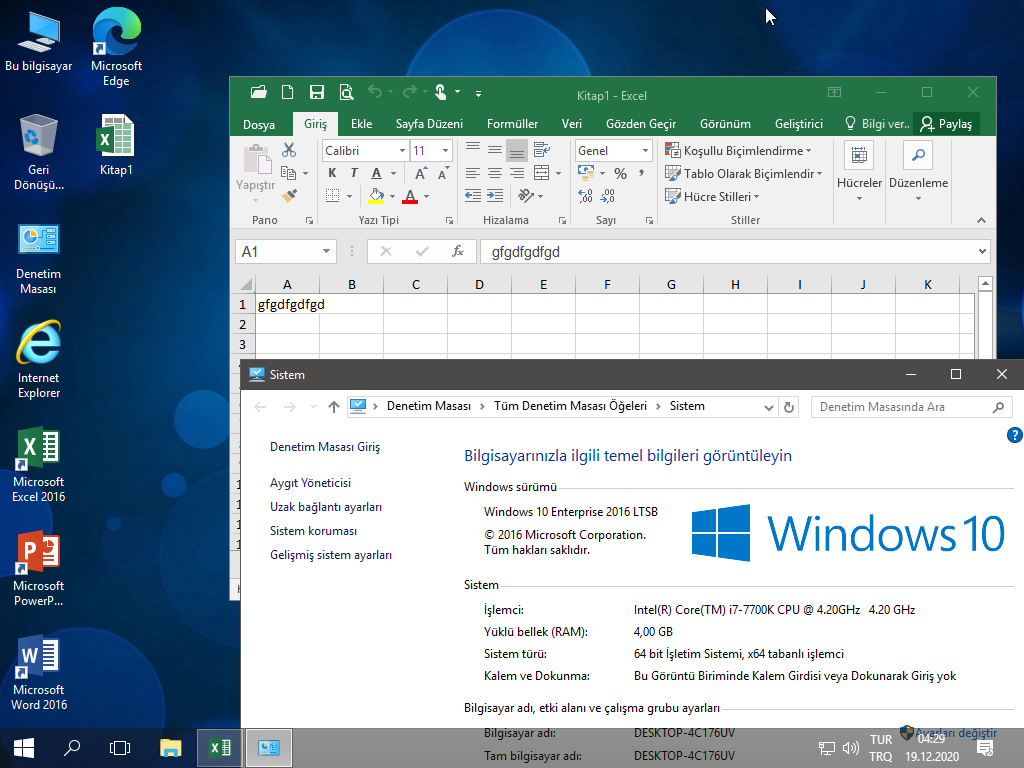Open Windows Start menu button
The width and height of the screenshot is (1024, 768).
click(24, 748)
